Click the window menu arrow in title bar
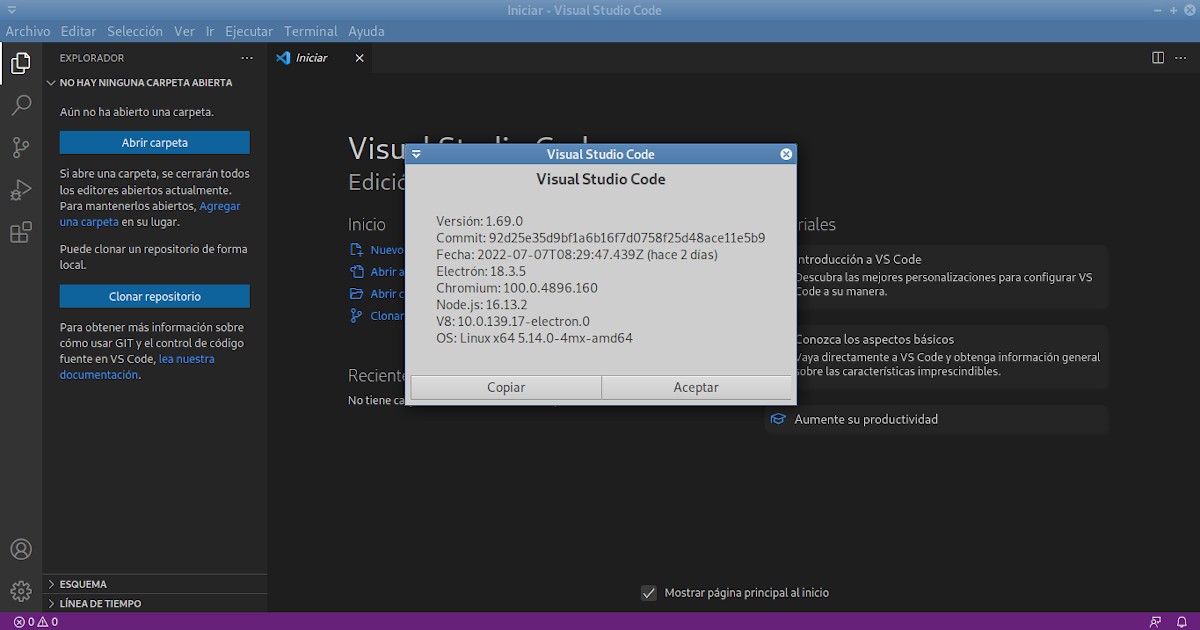 pos(11,10)
